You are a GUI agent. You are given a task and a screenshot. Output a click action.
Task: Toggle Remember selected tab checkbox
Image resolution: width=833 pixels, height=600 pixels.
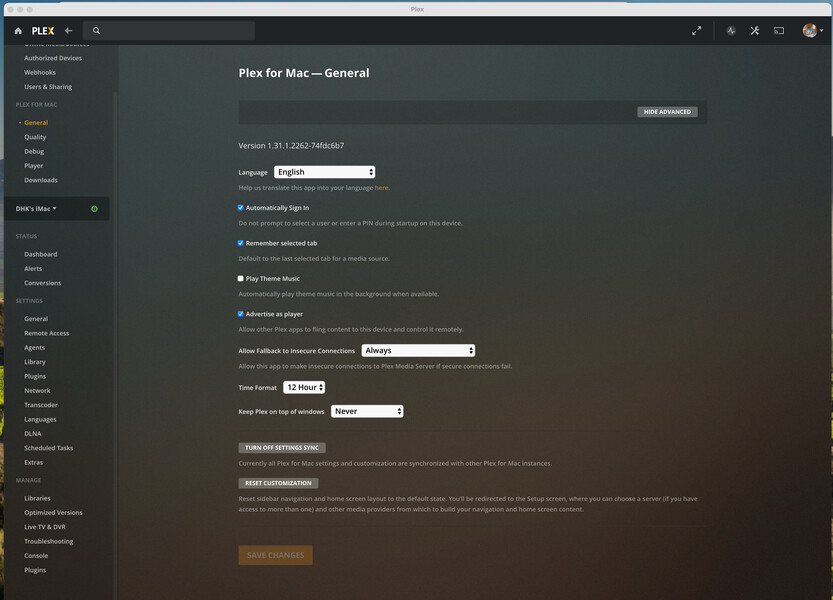[x=241, y=243]
